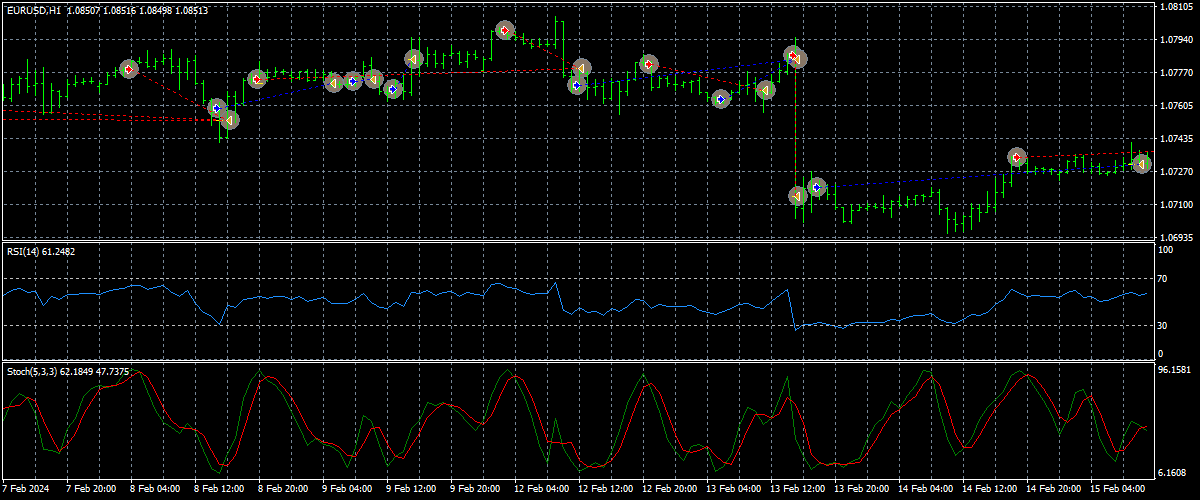Click the 1.07605 price axis label

pyautogui.click(x=1177, y=106)
